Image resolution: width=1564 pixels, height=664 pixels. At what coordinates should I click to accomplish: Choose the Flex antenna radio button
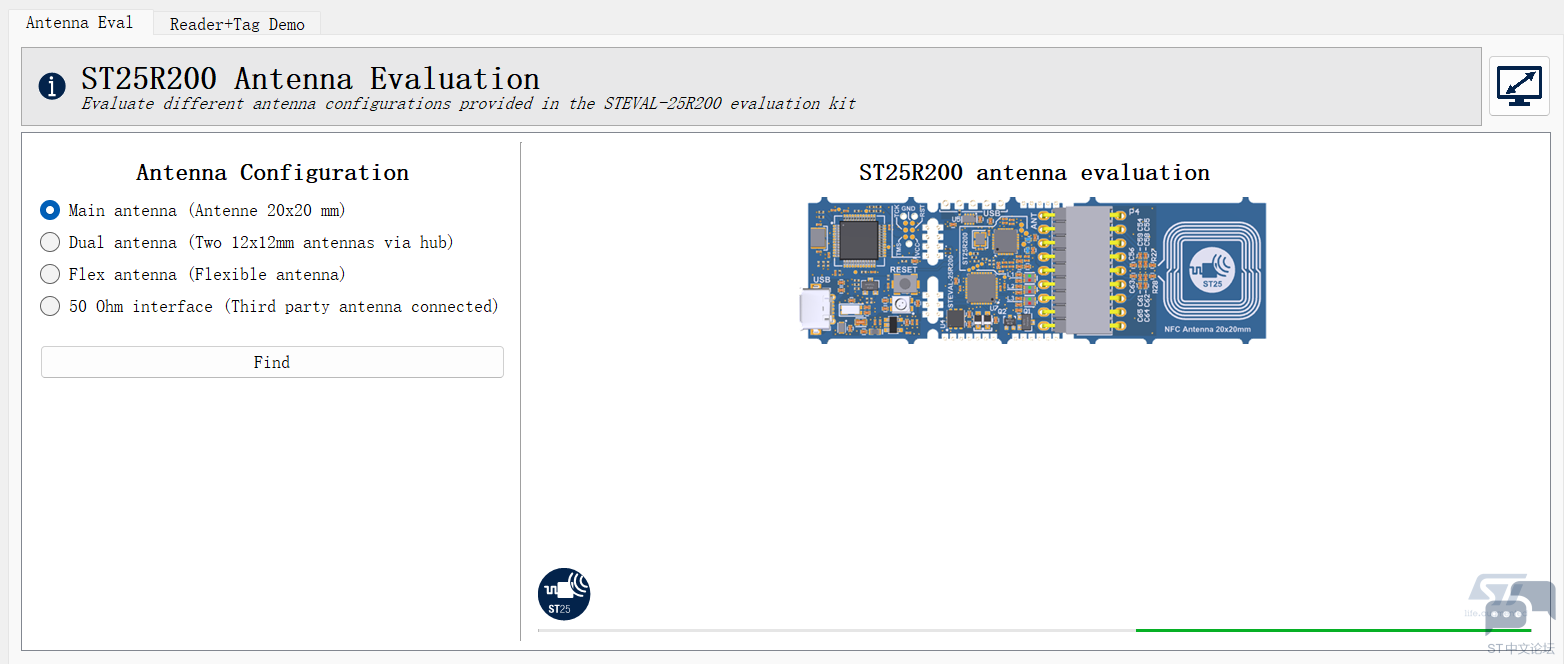[50, 274]
